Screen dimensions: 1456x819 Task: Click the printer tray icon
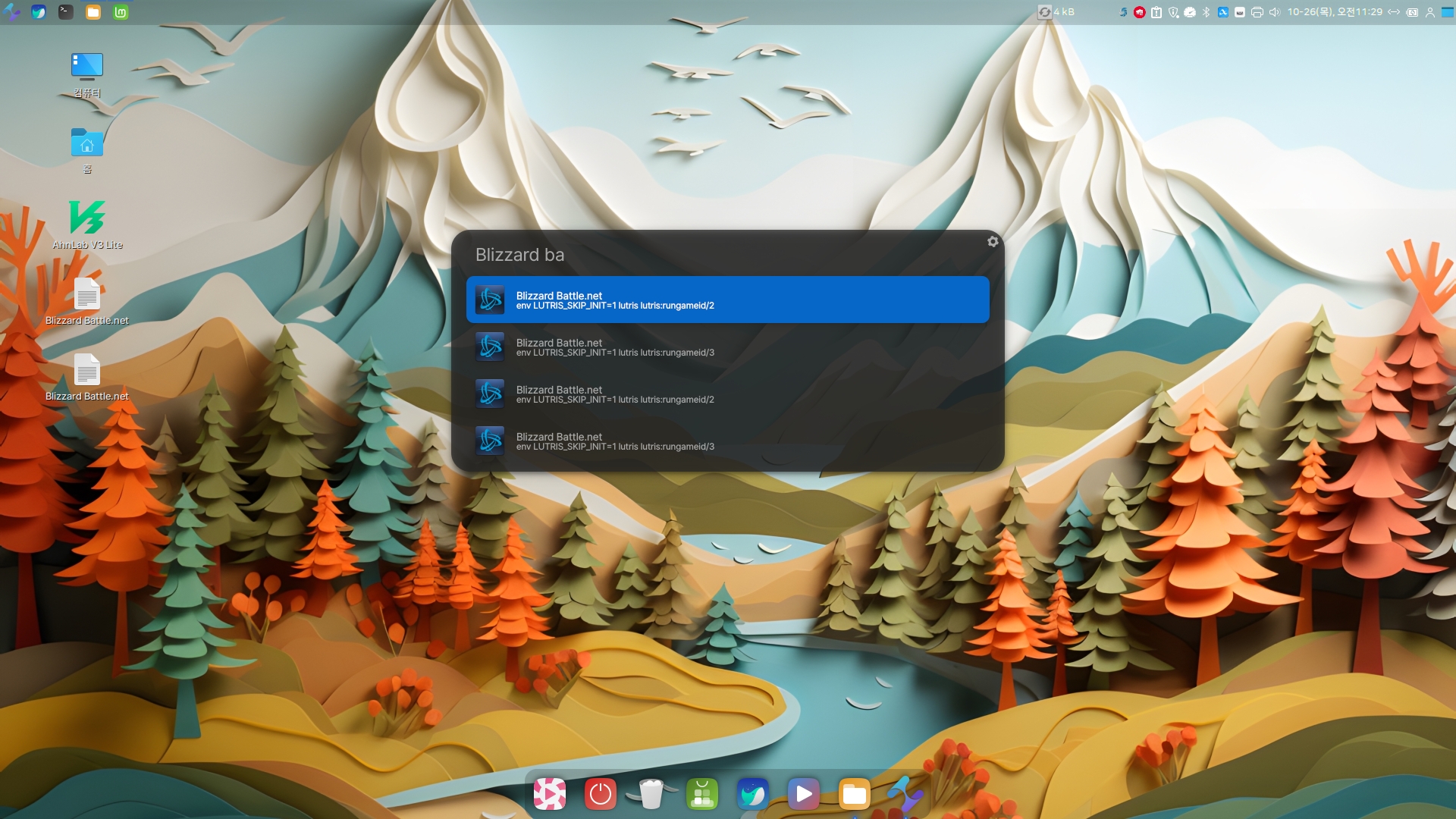tap(1257, 12)
